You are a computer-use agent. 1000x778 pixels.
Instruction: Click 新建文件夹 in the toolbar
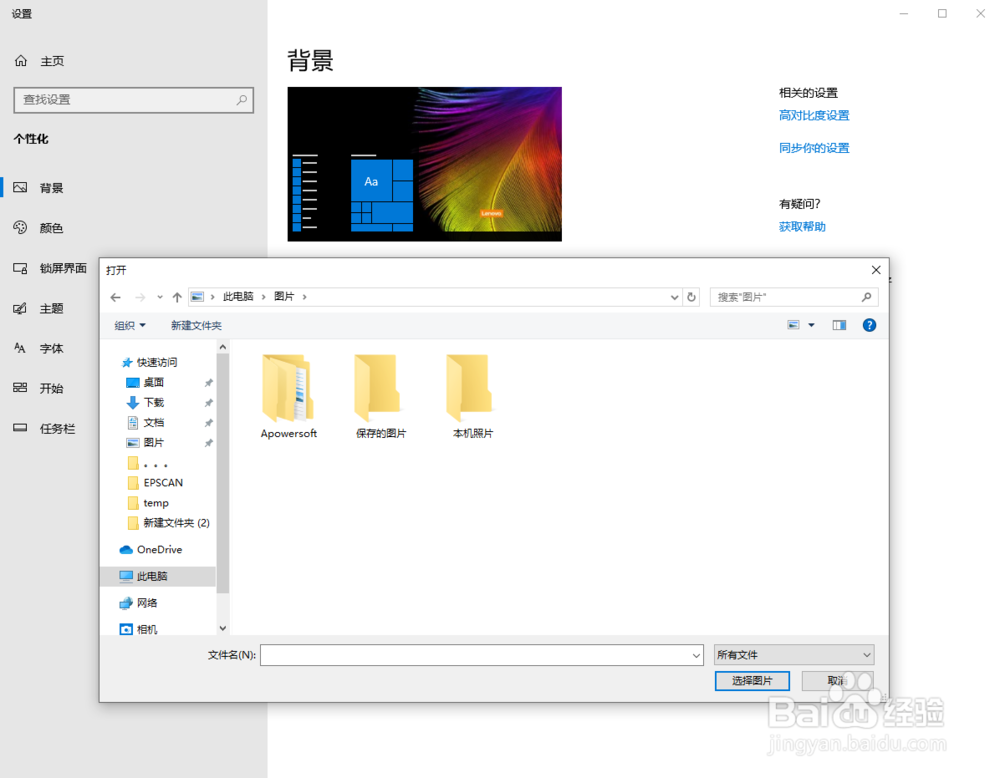coord(196,325)
